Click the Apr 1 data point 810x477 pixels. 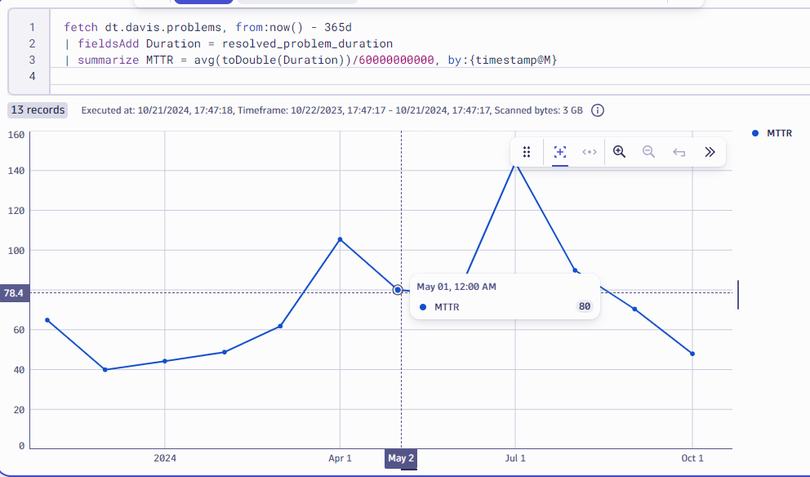[x=340, y=239]
